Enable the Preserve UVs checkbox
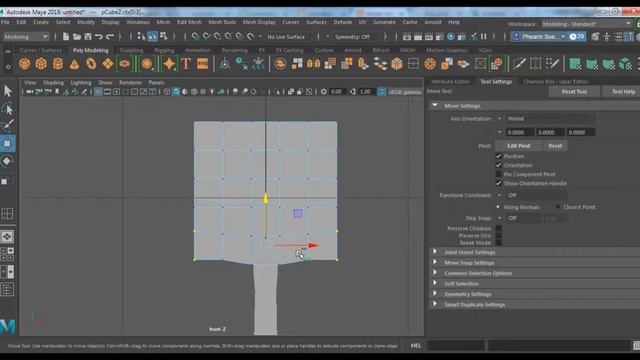 [x=498, y=236]
